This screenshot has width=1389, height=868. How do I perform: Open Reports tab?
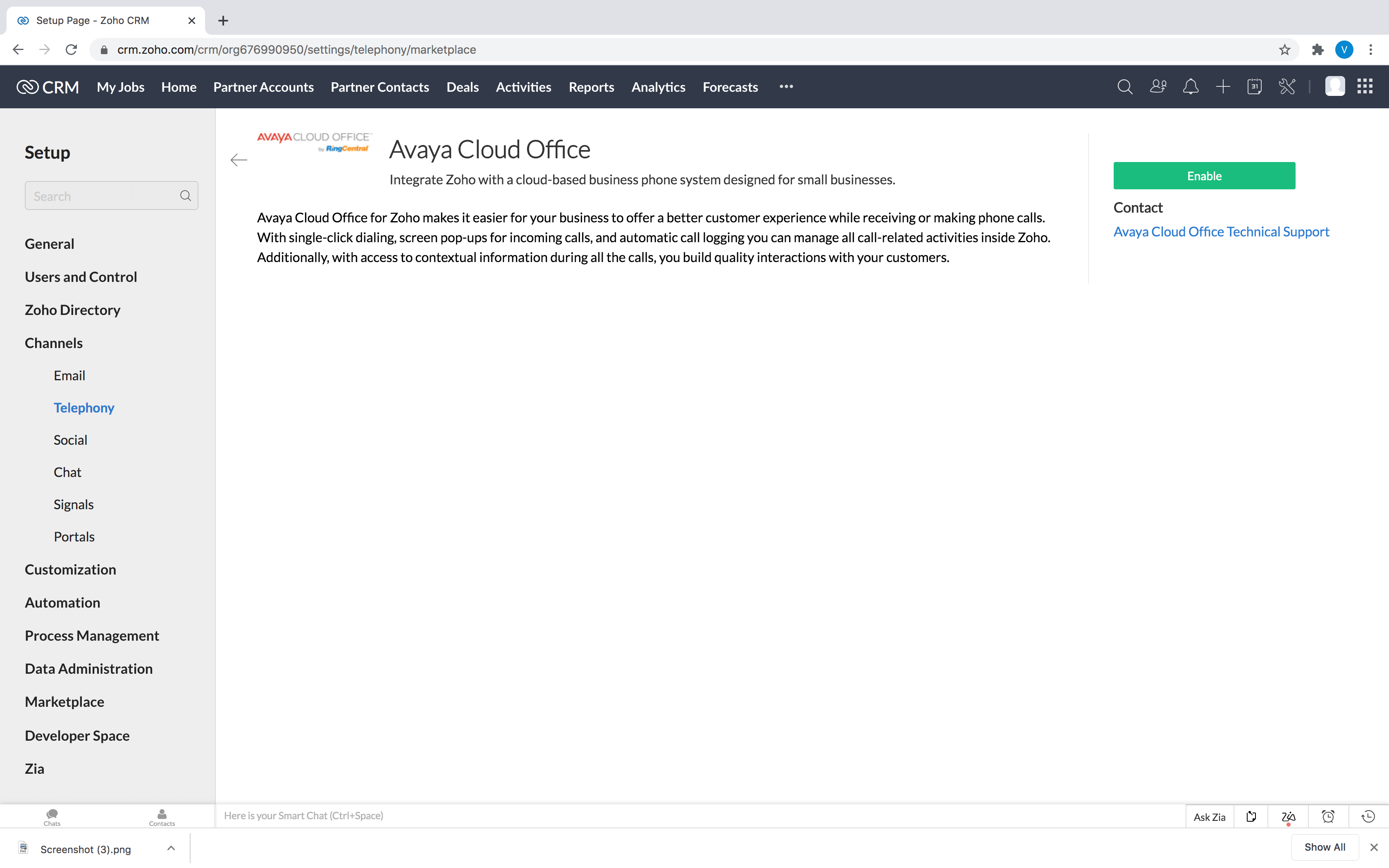(x=591, y=87)
